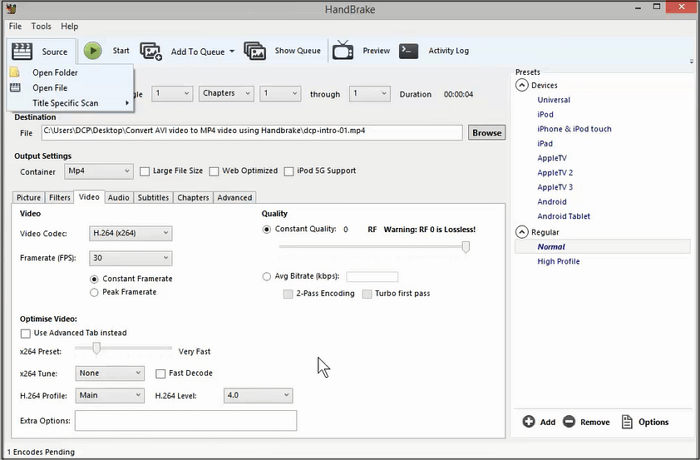Screen dimensions: 700x460
Task: Open the presets Options icon
Action: coord(627,422)
